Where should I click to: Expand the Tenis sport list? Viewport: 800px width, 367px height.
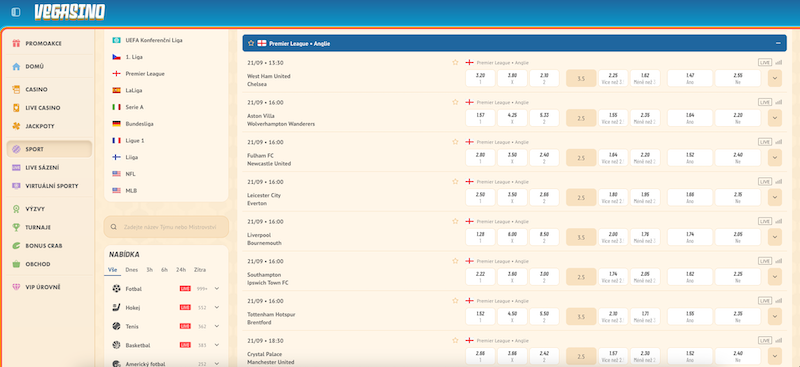(217, 327)
